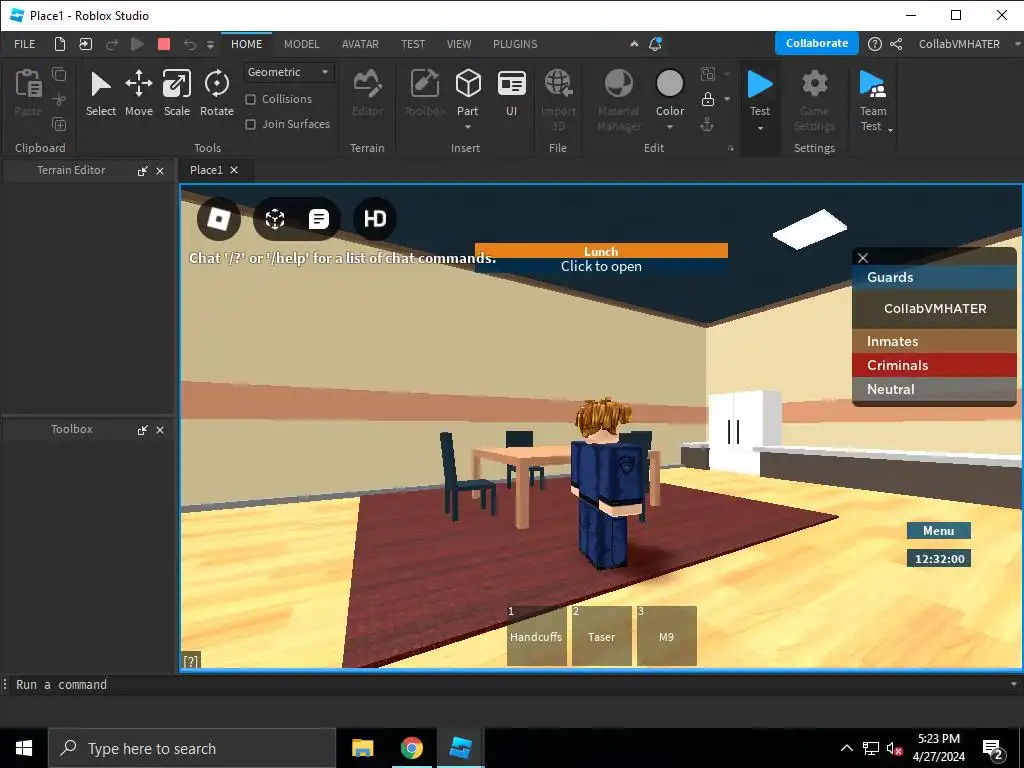This screenshot has width=1024, height=768.
Task: Collapse the ribbon with the chevron
Action: 633,44
